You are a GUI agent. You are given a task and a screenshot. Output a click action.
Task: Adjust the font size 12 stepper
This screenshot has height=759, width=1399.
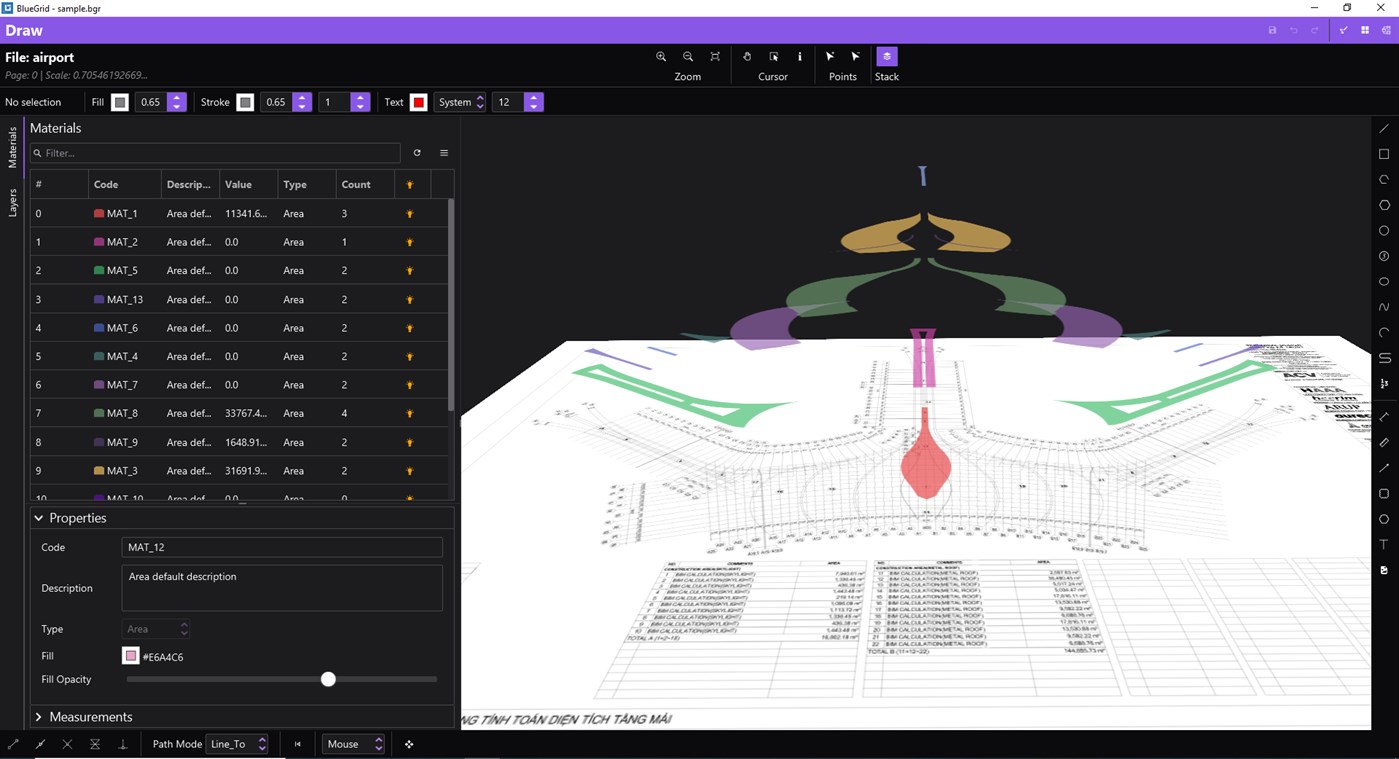534,102
